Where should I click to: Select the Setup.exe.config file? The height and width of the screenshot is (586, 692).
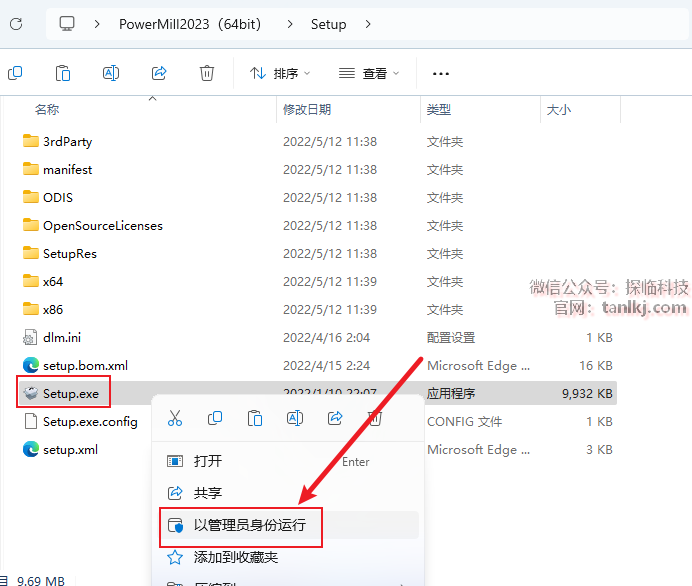click(x=90, y=422)
